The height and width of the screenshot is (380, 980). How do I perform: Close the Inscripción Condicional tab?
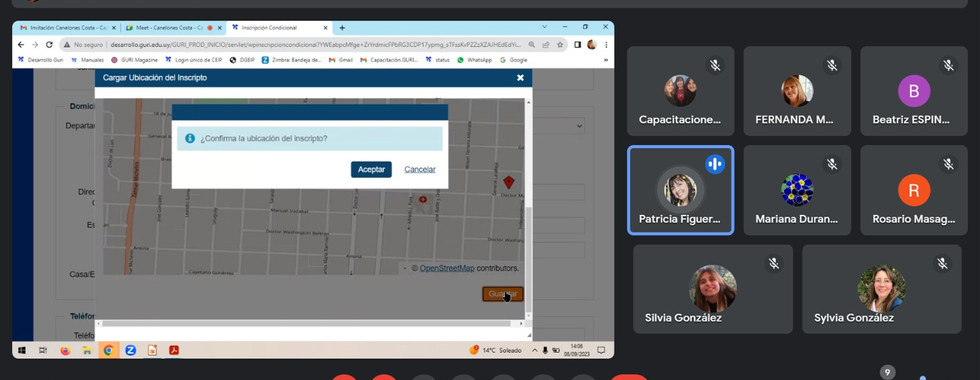coord(326,28)
